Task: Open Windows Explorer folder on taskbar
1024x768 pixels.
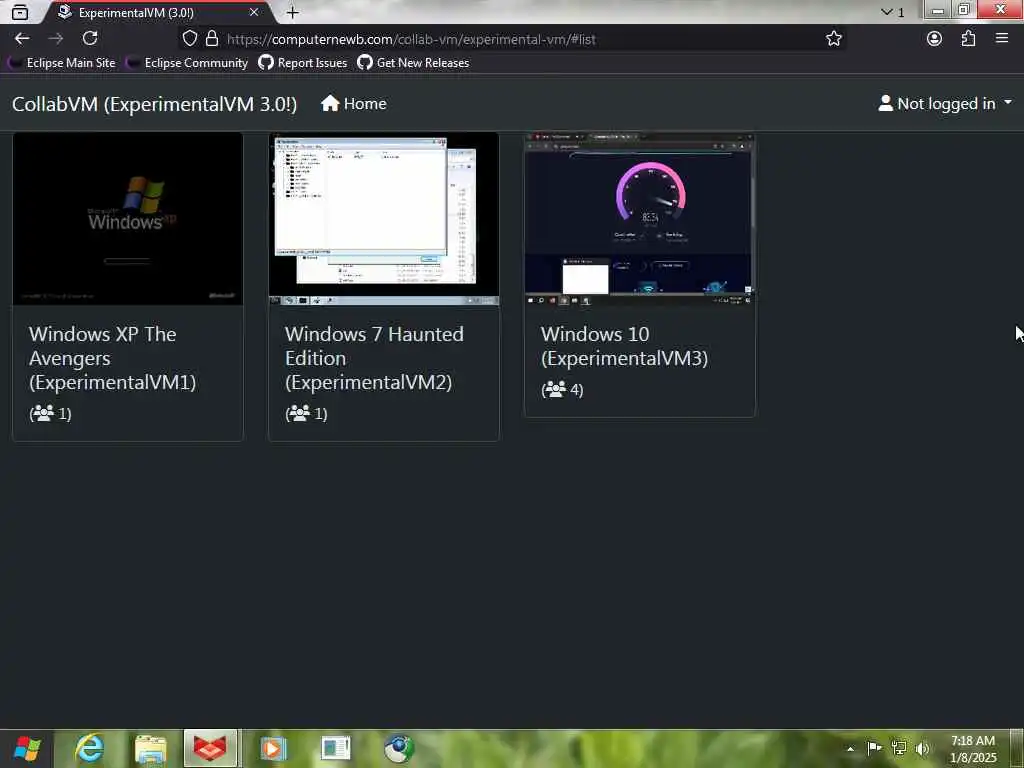Action: point(151,748)
